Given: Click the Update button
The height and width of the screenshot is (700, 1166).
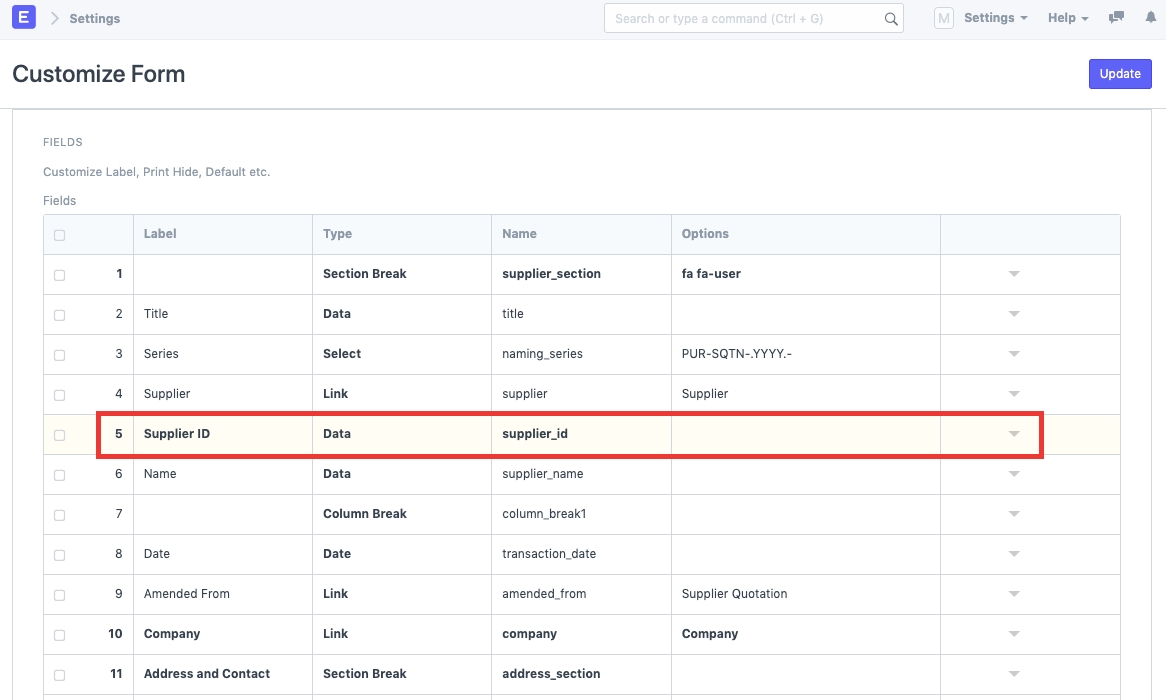Looking at the screenshot, I should (x=1120, y=74).
